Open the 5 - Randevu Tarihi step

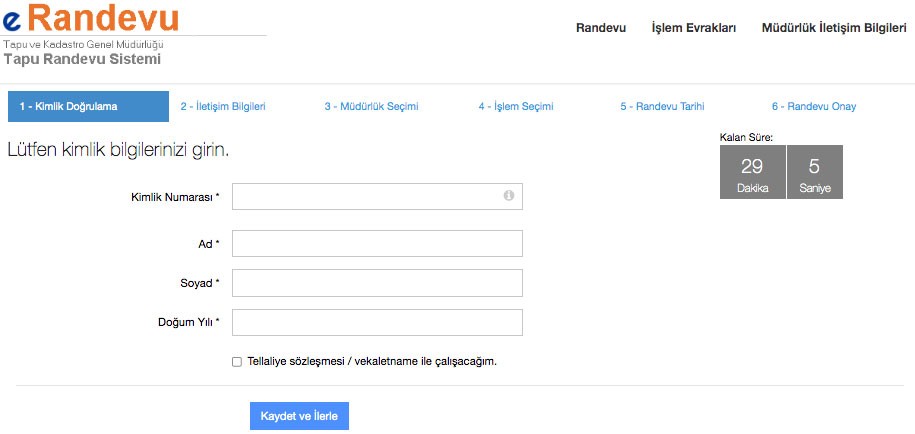coord(662,106)
